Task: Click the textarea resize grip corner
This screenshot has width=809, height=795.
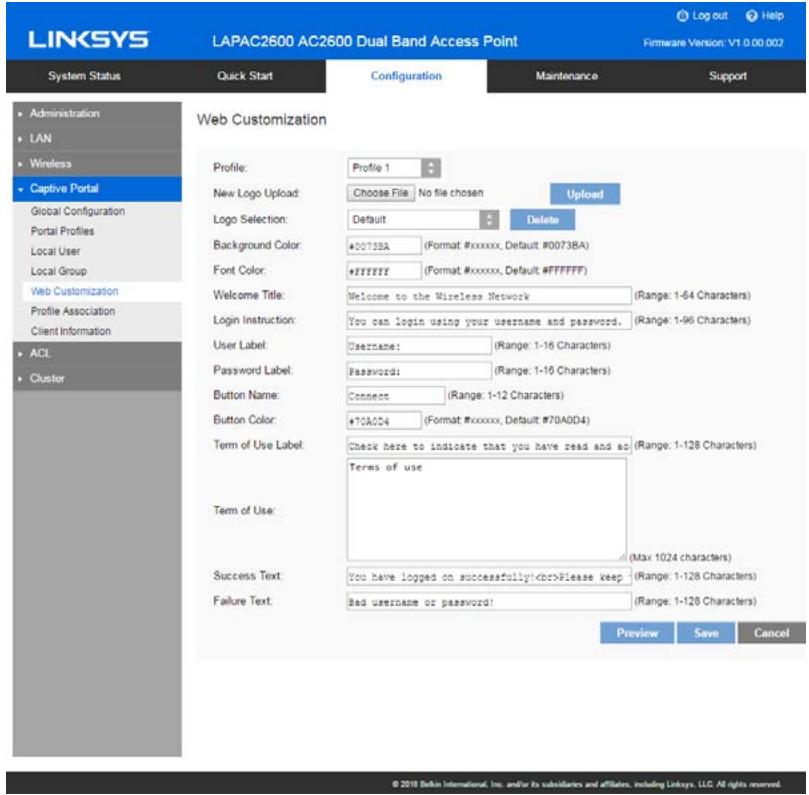Action: click(x=623, y=557)
